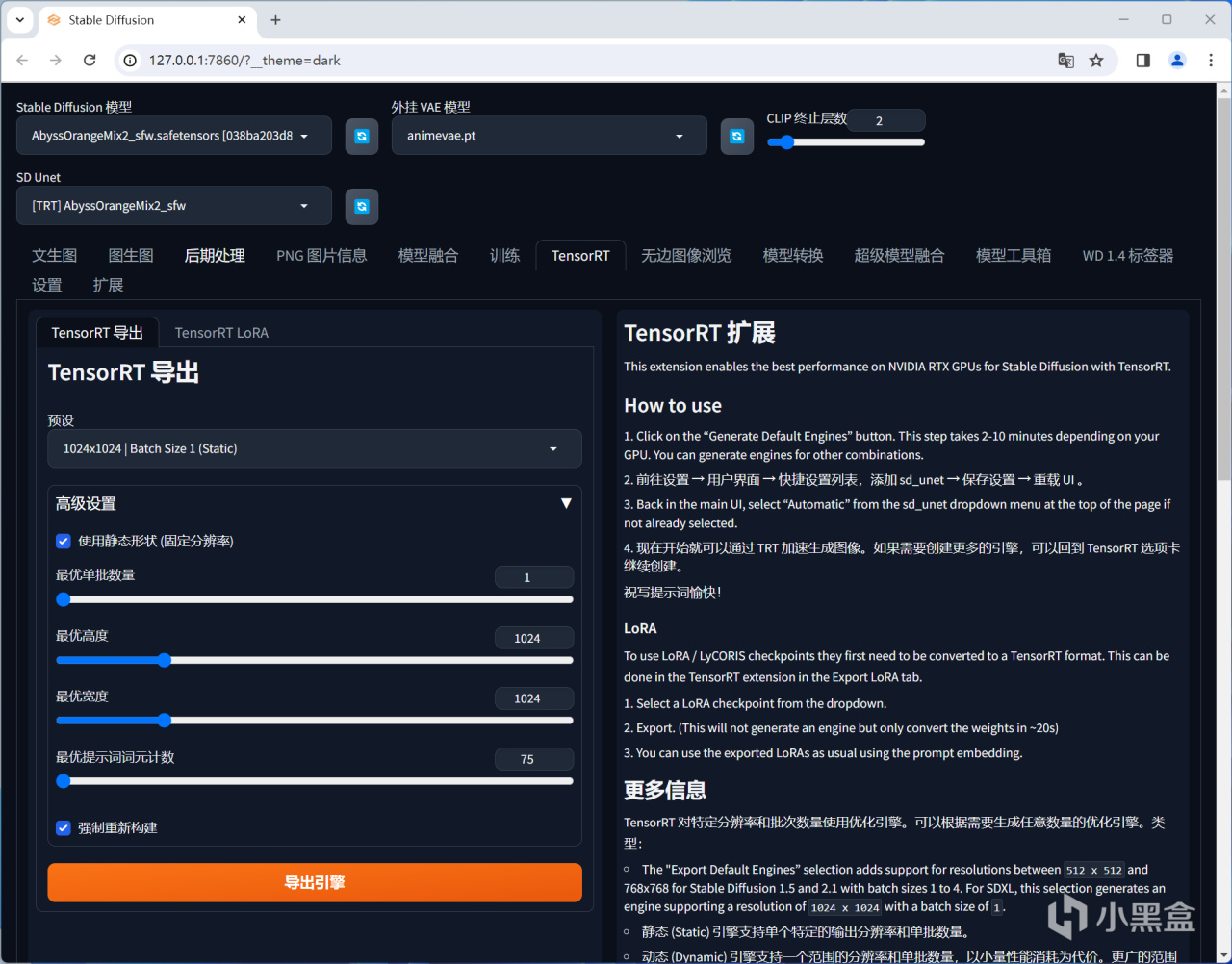The height and width of the screenshot is (964, 1232).
Task: Open the SD Unet dropdown
Action: (x=174, y=206)
